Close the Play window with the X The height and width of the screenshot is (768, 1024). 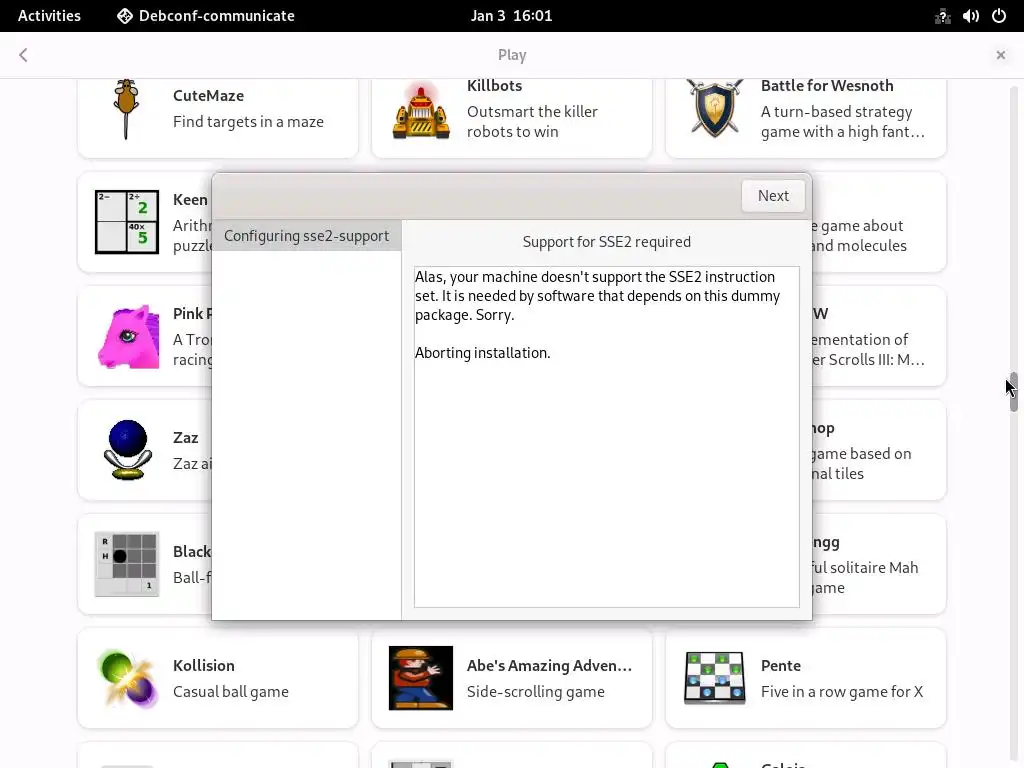pyautogui.click(x=1000, y=55)
